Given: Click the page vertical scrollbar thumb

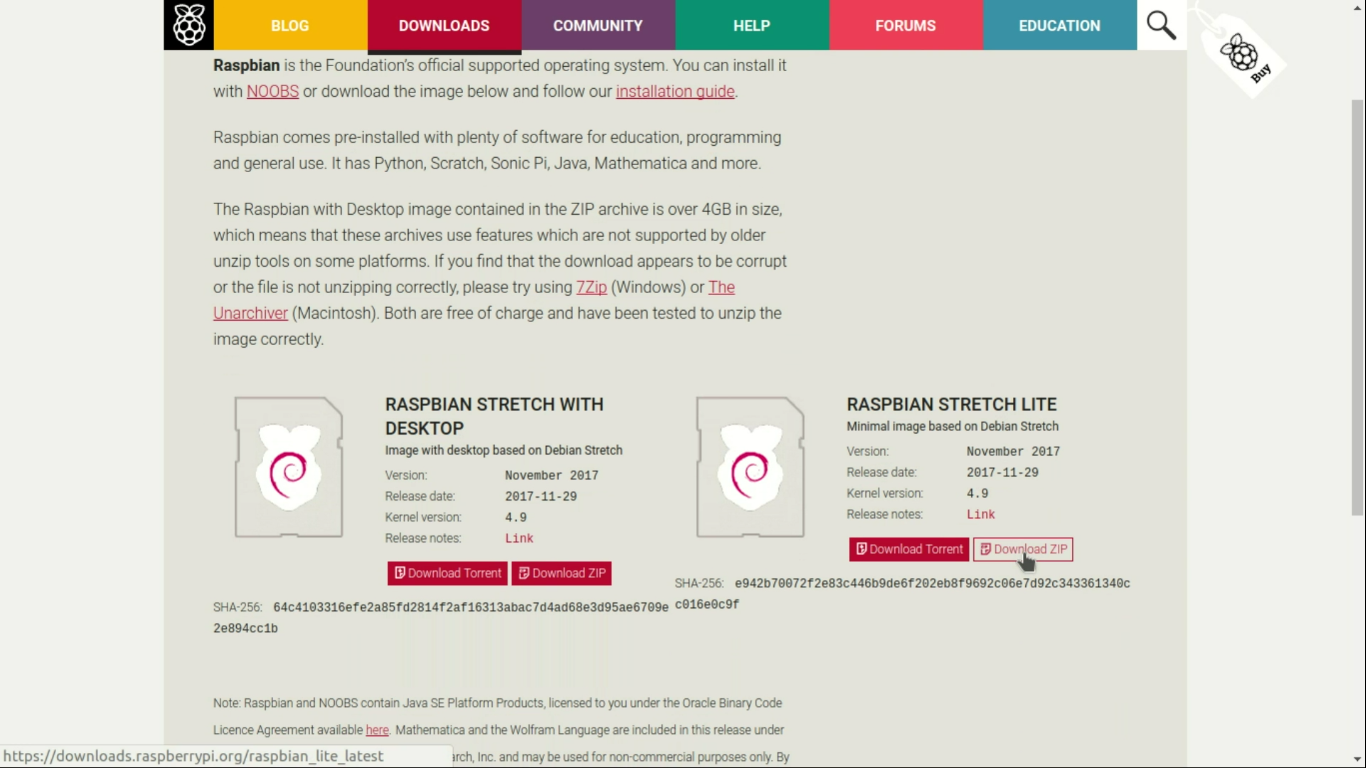Looking at the screenshot, I should [x=1357, y=308].
